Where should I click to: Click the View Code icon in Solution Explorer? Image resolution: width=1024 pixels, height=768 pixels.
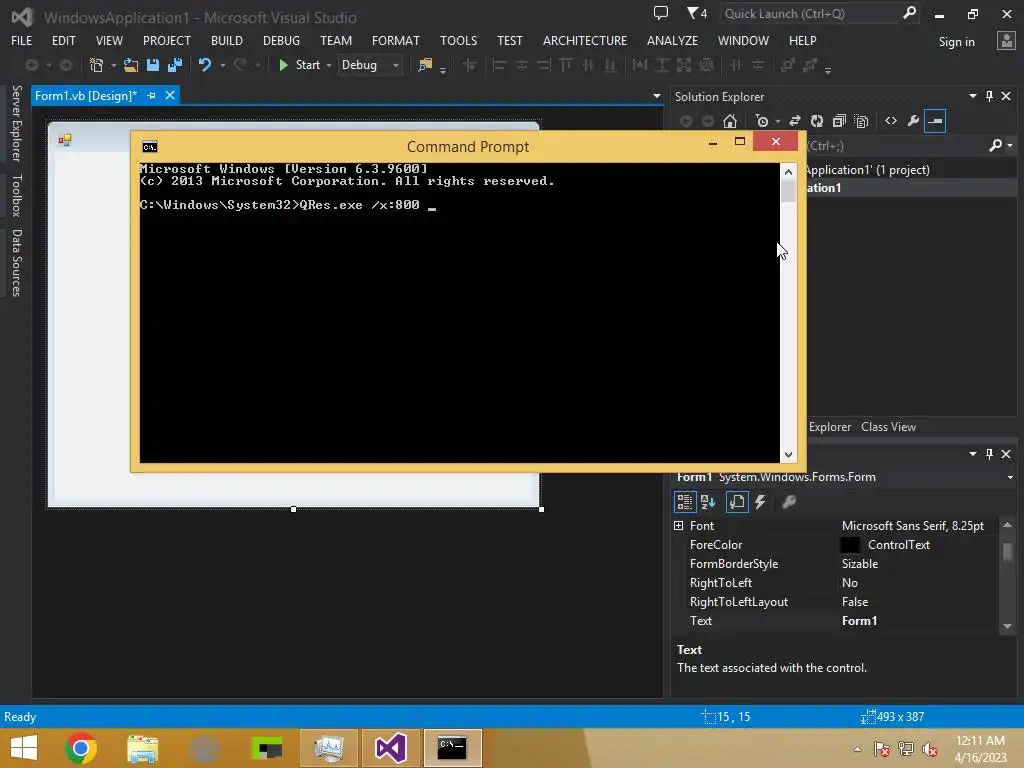891,121
